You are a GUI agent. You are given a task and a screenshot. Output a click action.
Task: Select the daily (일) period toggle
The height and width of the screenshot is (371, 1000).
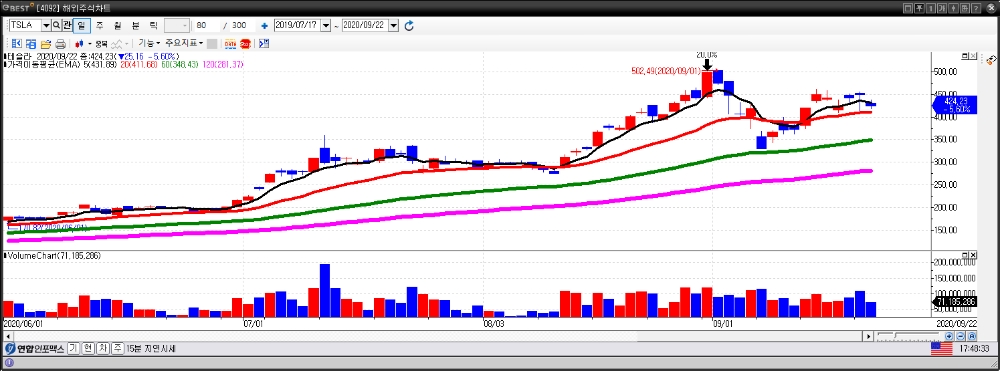pyautogui.click(x=82, y=25)
